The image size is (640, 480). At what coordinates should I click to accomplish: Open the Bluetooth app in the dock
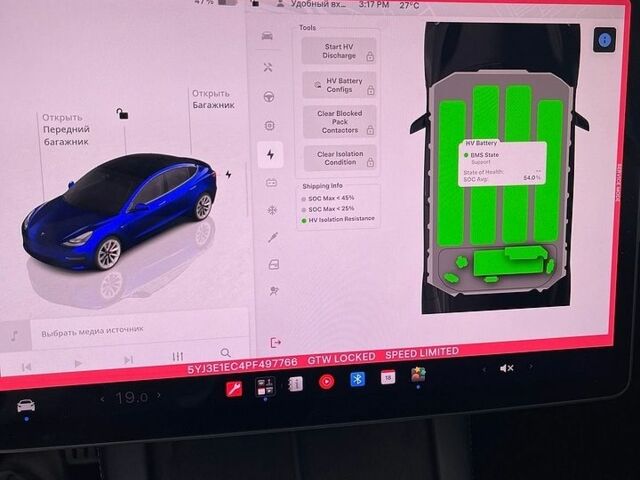coord(357,379)
